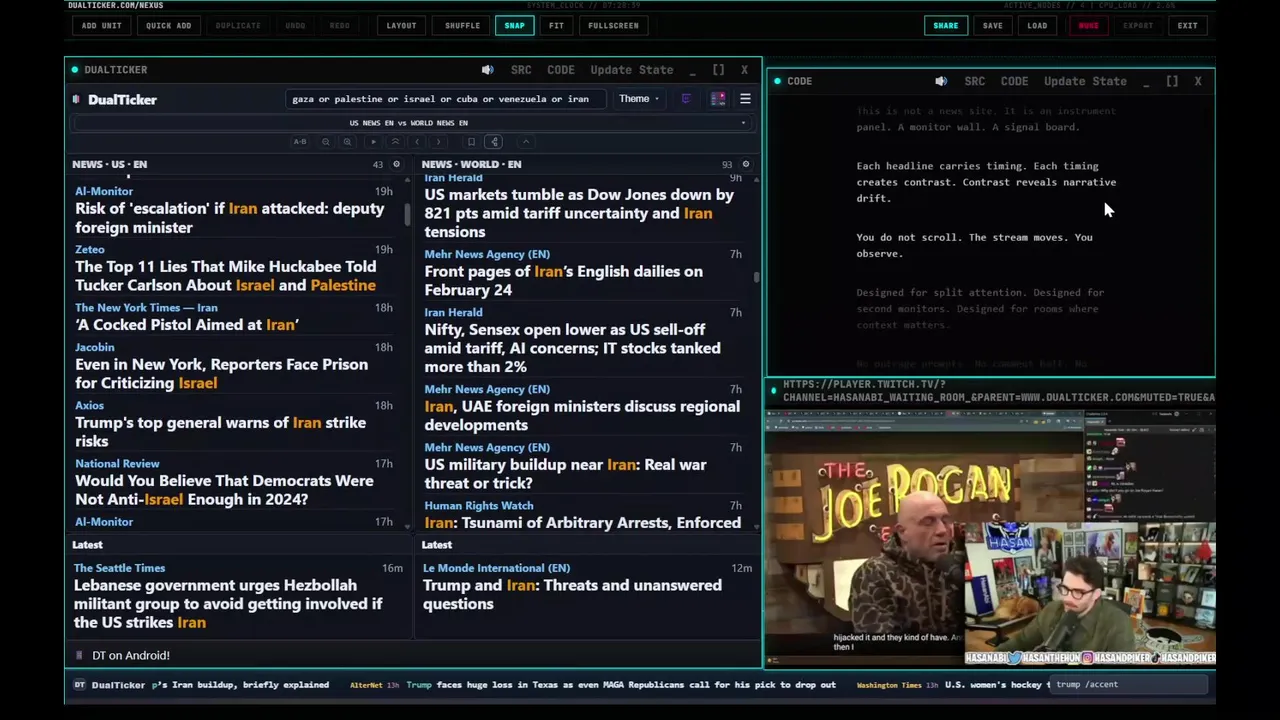Click the DT on Android! link
The width and height of the screenshot is (1280, 720).
(131, 655)
